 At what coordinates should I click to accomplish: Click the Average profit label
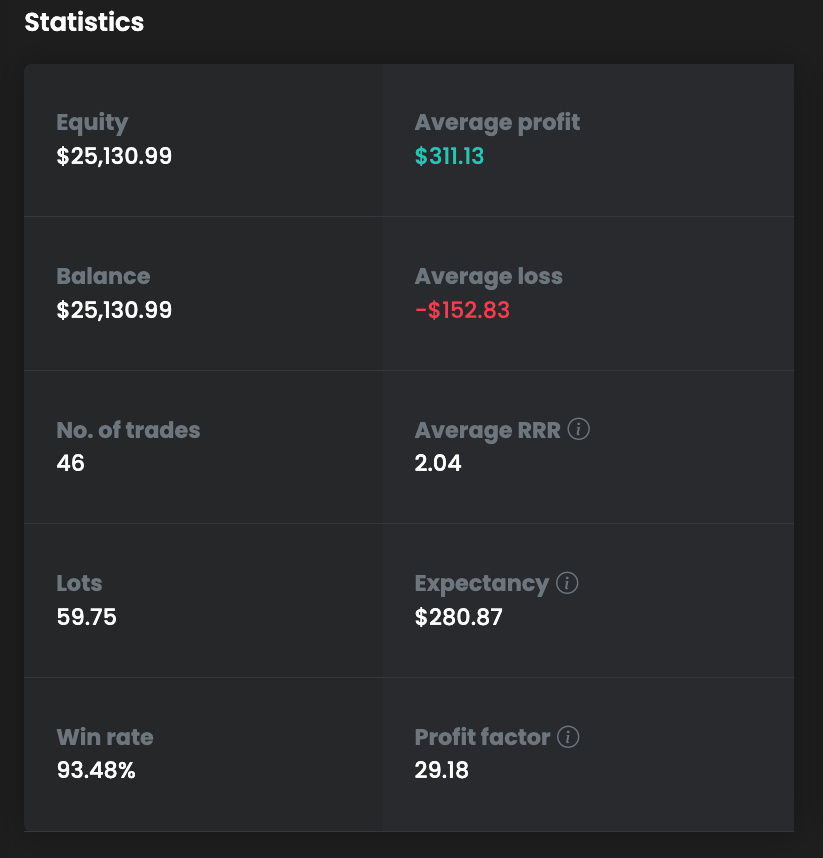tap(497, 123)
